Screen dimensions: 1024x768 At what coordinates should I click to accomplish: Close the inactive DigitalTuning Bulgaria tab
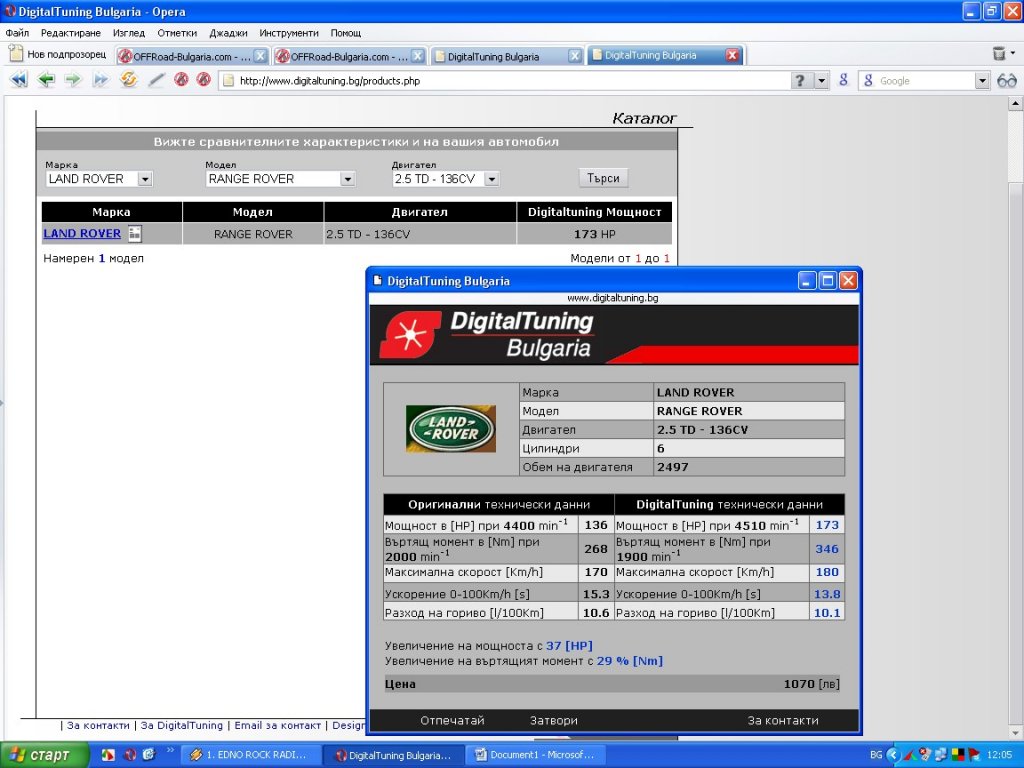(x=575, y=56)
